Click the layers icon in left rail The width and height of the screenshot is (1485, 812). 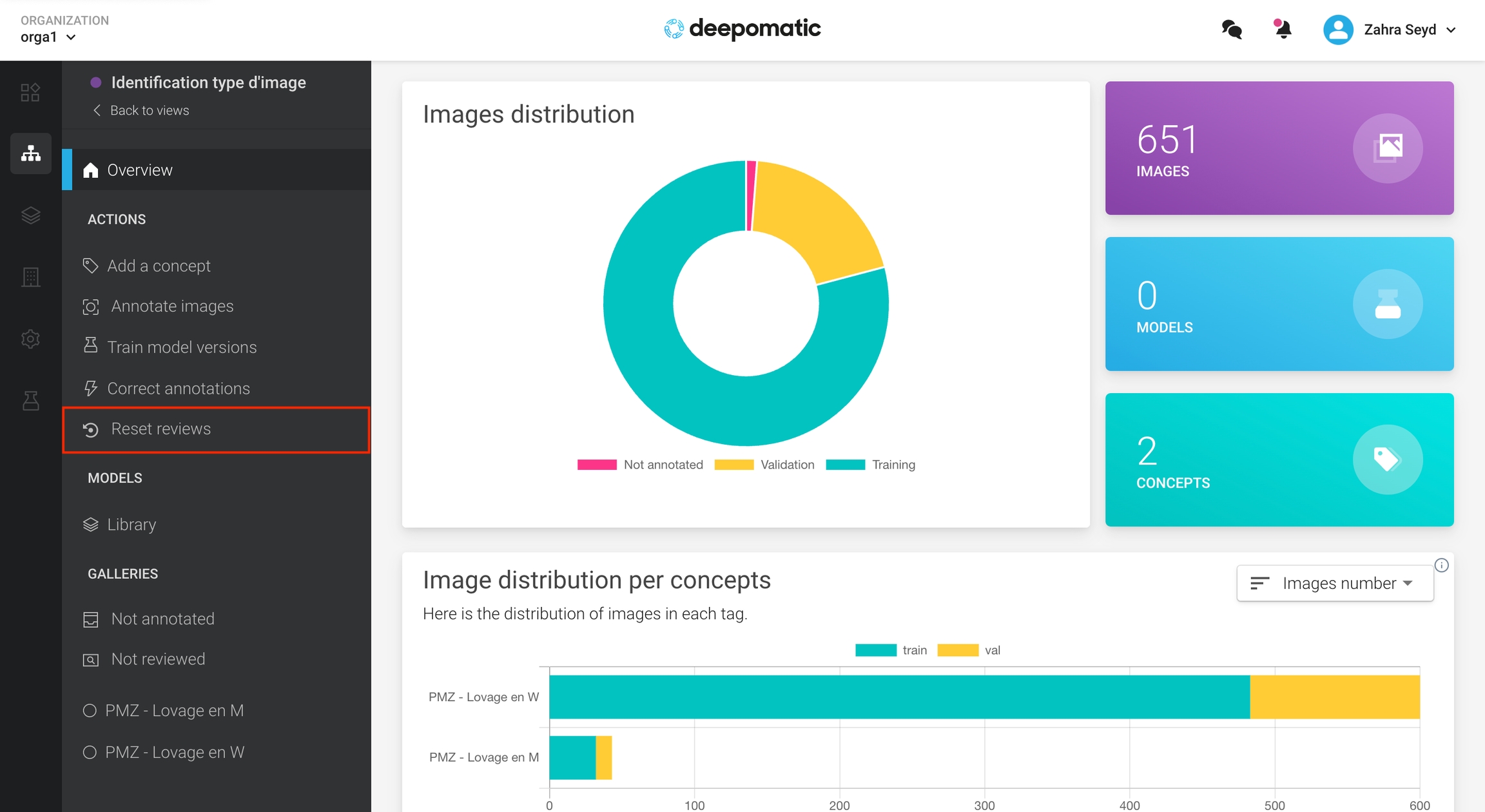30,215
